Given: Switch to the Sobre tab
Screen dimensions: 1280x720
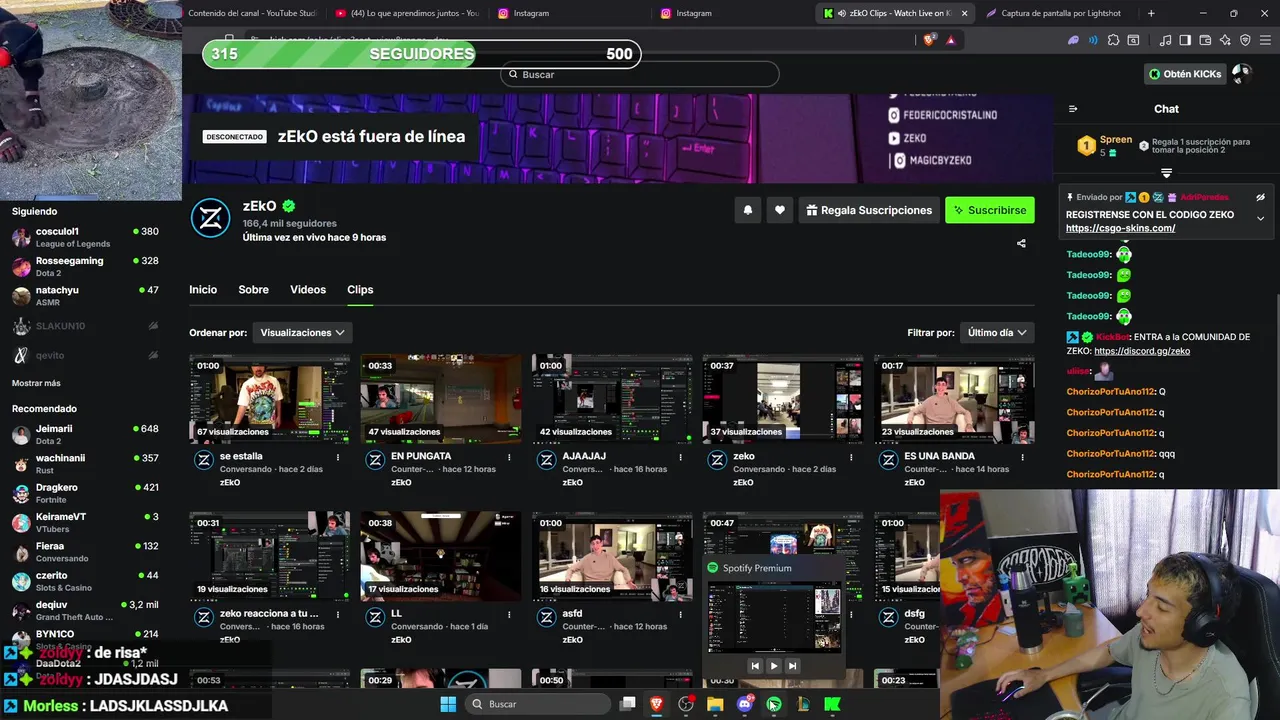Looking at the screenshot, I should tap(253, 290).
